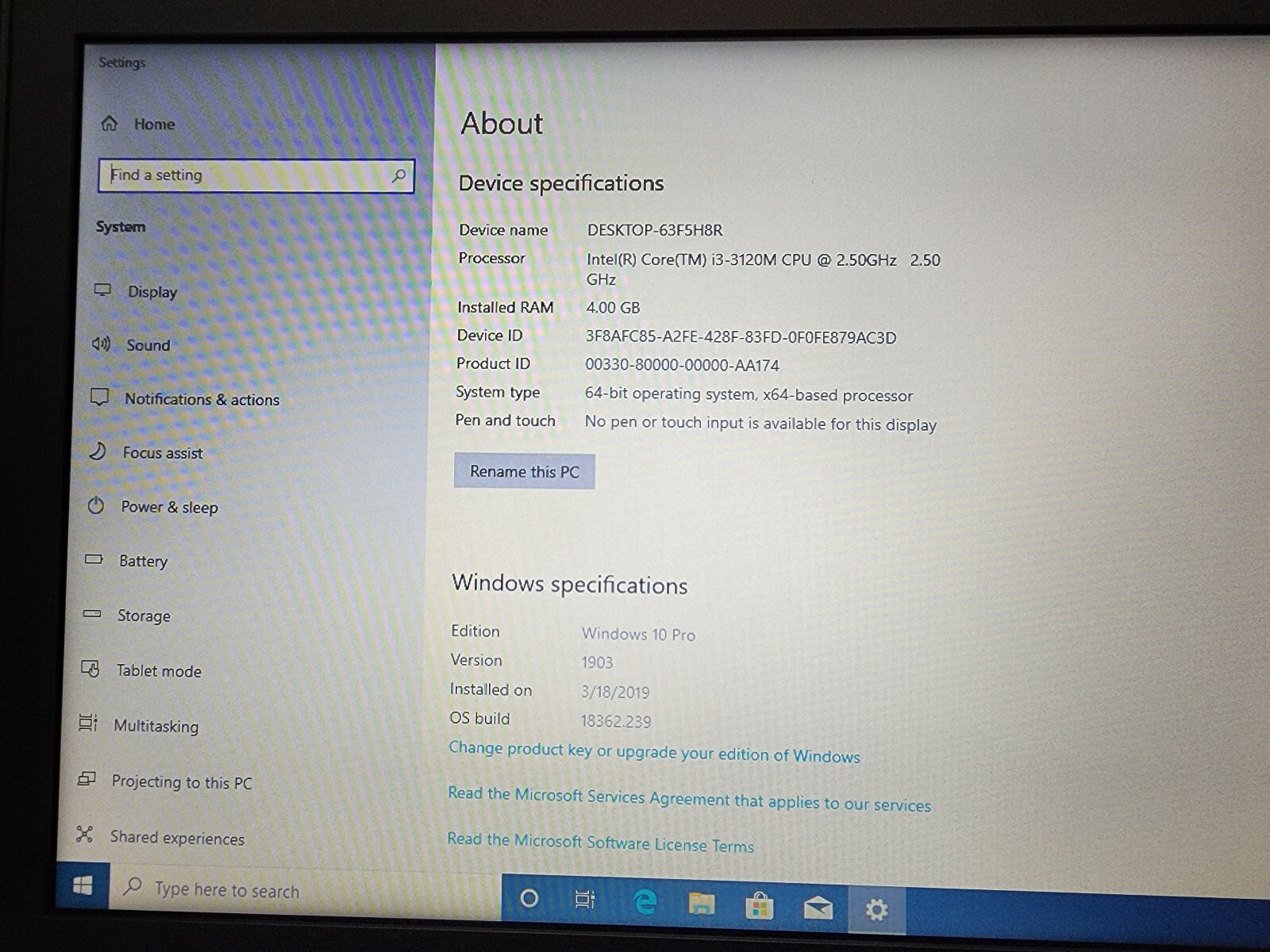Click OS build value 18362.239
The width and height of the screenshot is (1270, 952).
[x=616, y=721]
